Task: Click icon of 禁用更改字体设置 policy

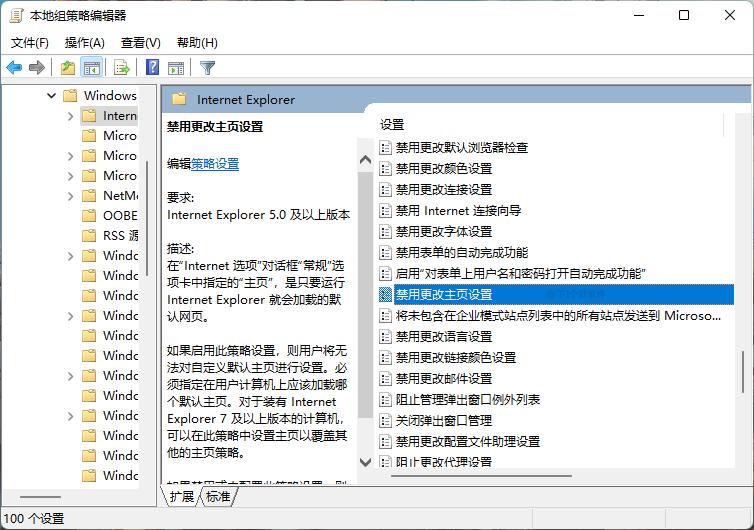Action: tap(385, 231)
